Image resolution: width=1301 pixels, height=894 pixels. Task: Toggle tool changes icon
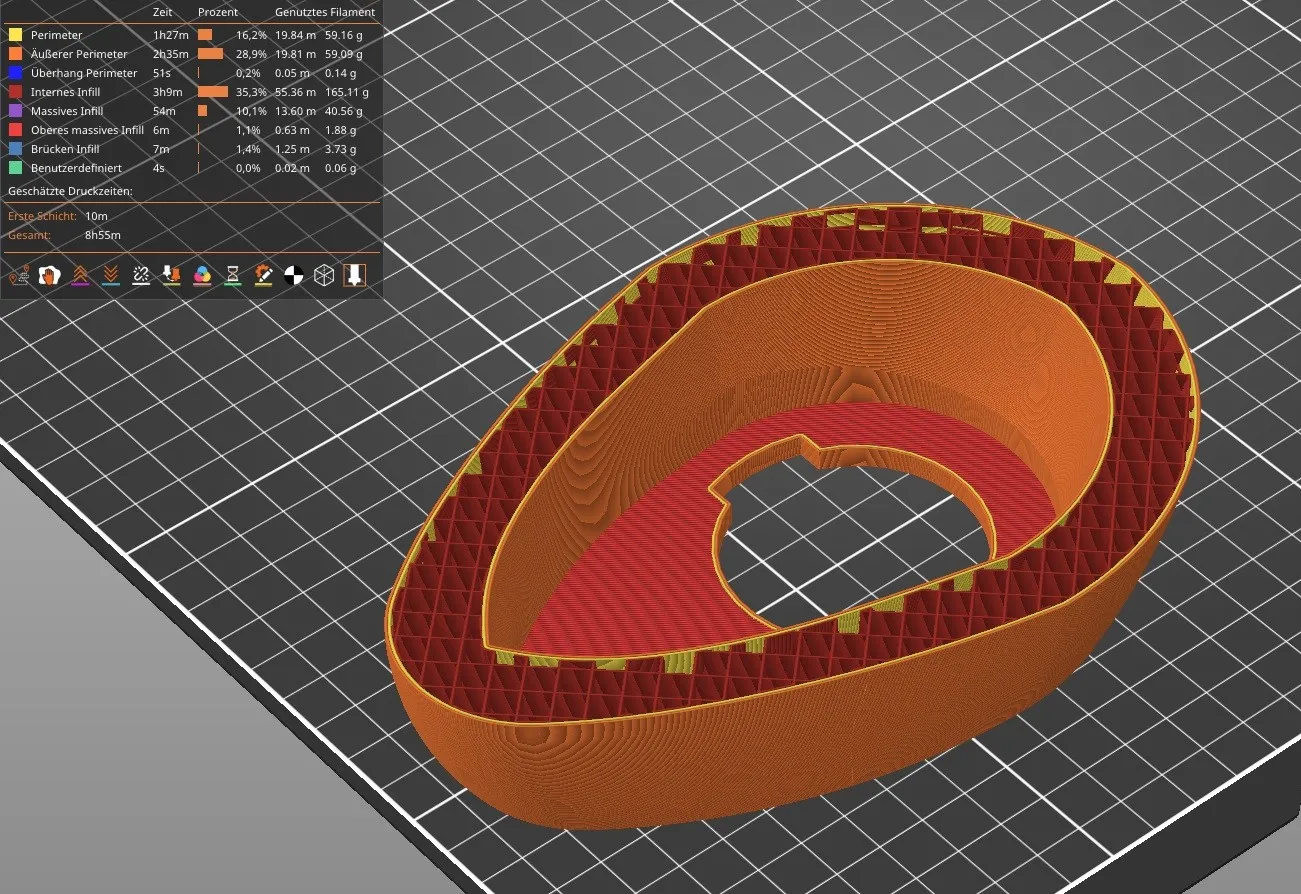click(x=171, y=275)
